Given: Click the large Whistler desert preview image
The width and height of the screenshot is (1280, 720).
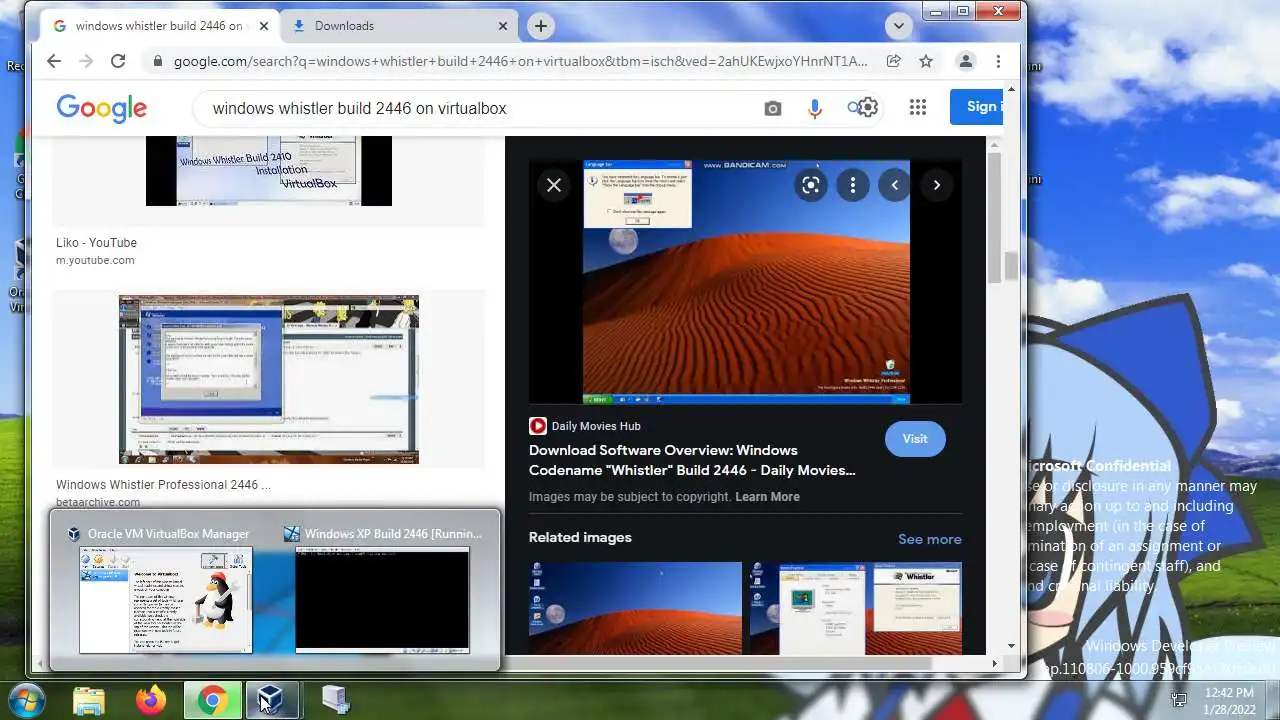Looking at the screenshot, I should (746, 282).
